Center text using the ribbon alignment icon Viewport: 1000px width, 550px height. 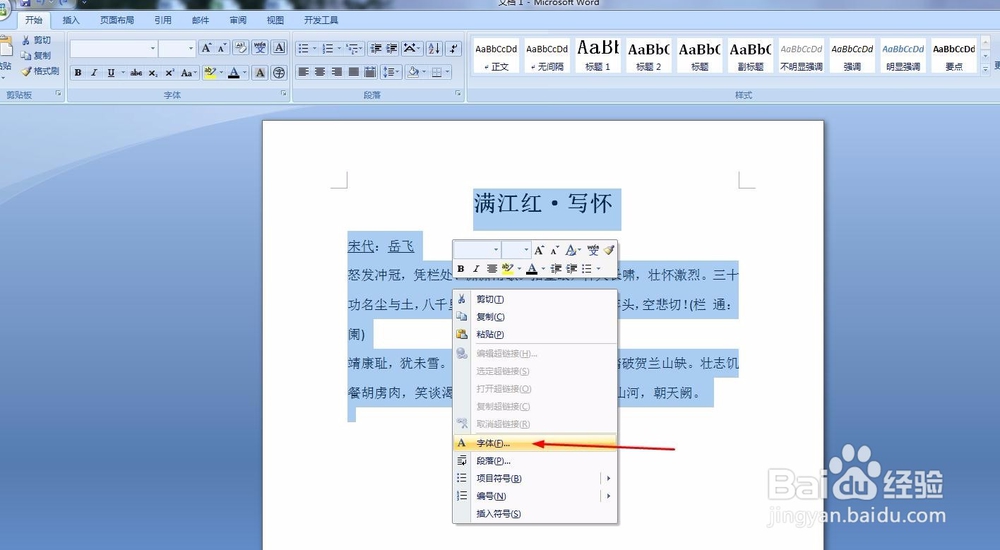[320, 72]
